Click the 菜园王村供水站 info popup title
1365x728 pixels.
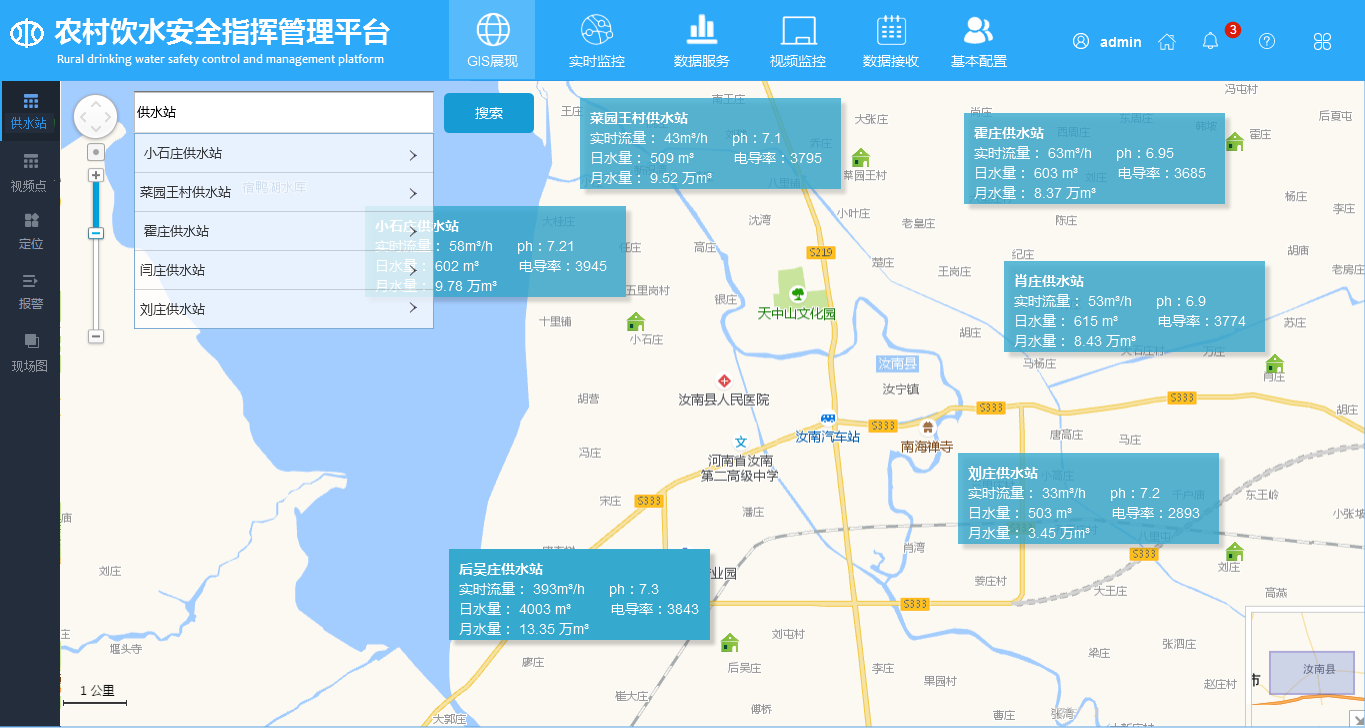(x=639, y=118)
